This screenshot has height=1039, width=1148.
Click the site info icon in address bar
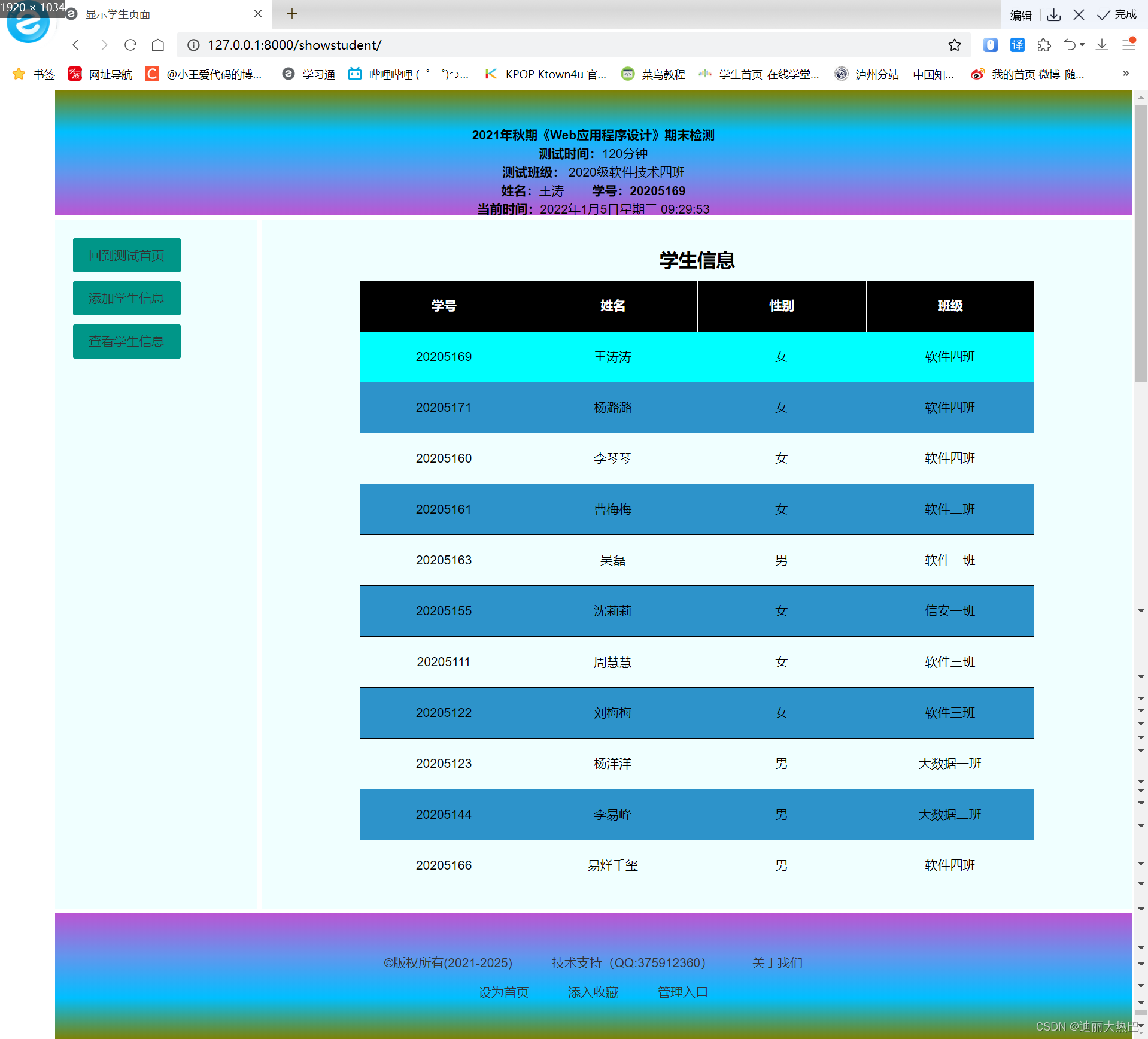tap(193, 45)
